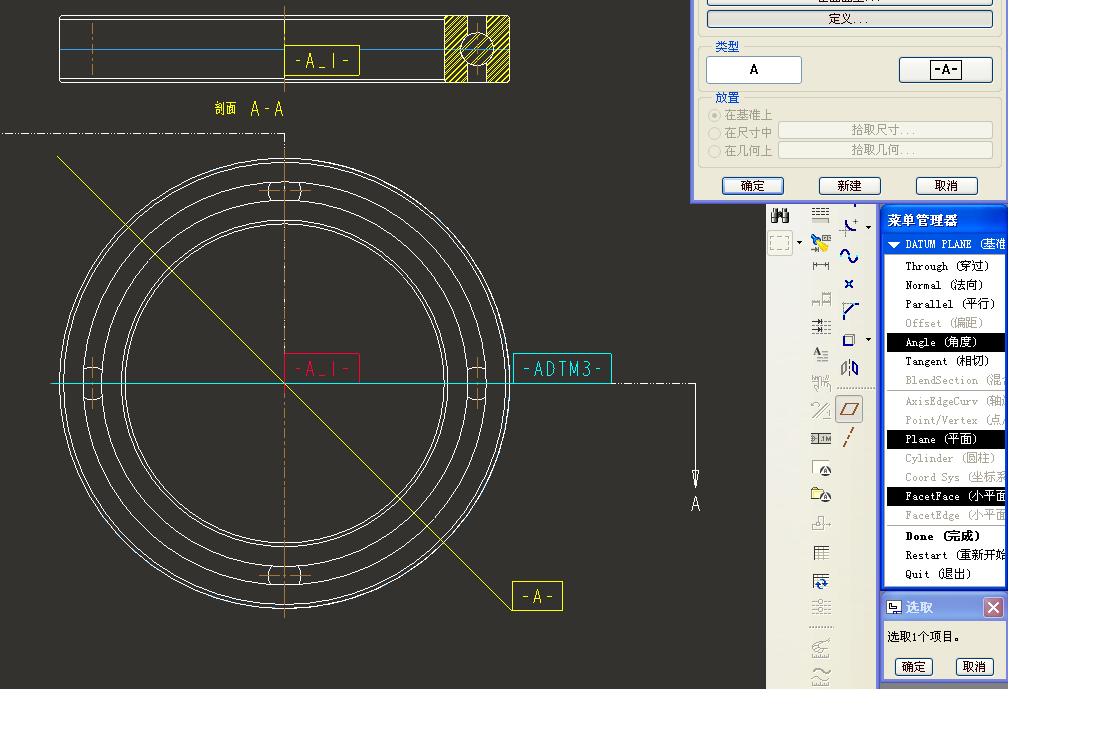Screen dimensions: 1097x729
Task: Select Plane (平面) option
Action: 946,439
